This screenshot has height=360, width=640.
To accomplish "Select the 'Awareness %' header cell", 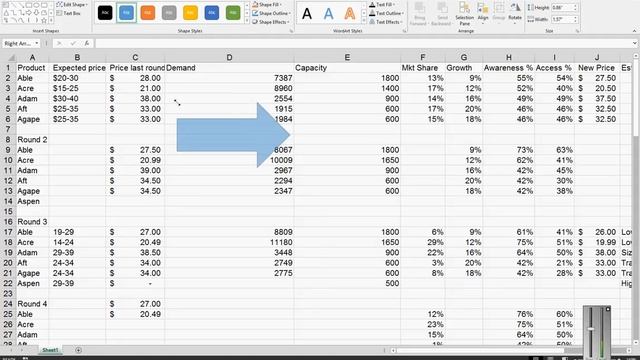I will point(508,68).
